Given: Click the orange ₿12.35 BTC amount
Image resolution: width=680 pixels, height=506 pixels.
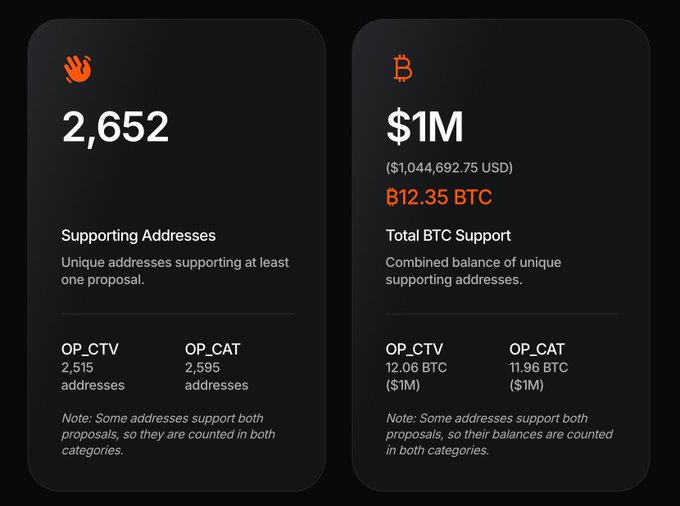Looking at the screenshot, I should point(439,197).
